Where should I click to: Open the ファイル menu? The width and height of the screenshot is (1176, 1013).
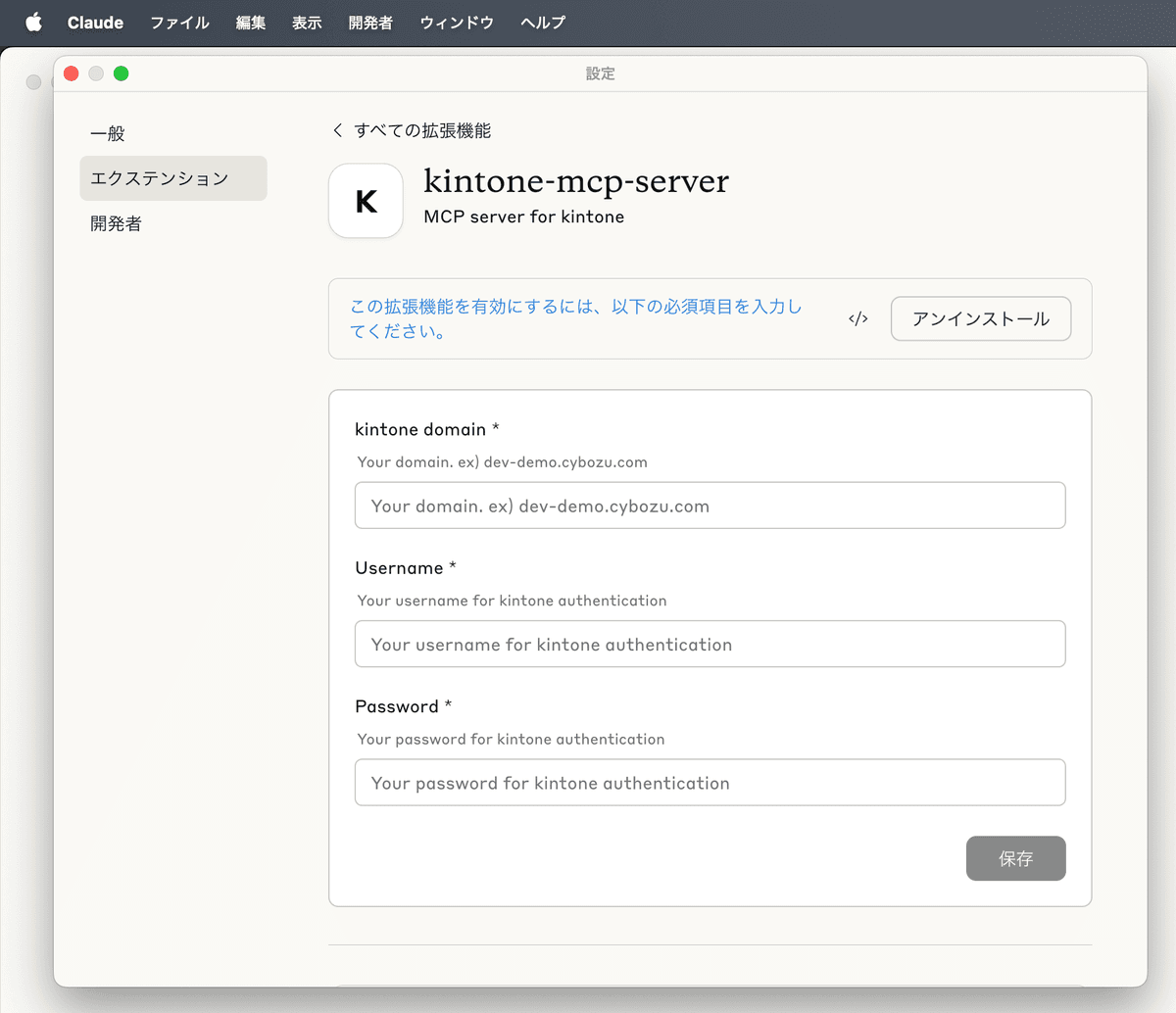tap(179, 22)
